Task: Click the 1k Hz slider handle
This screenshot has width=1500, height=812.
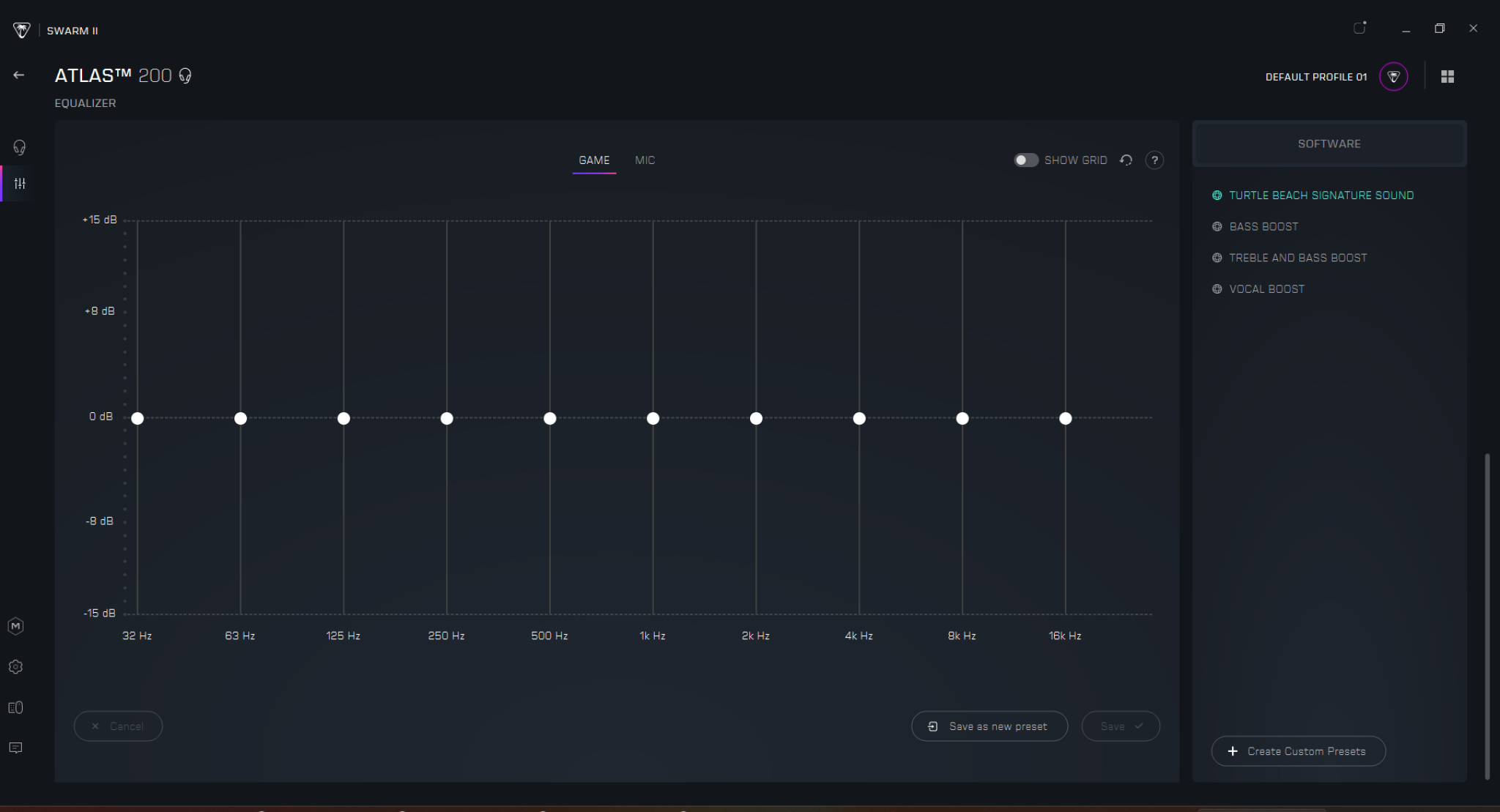Action: (653, 418)
